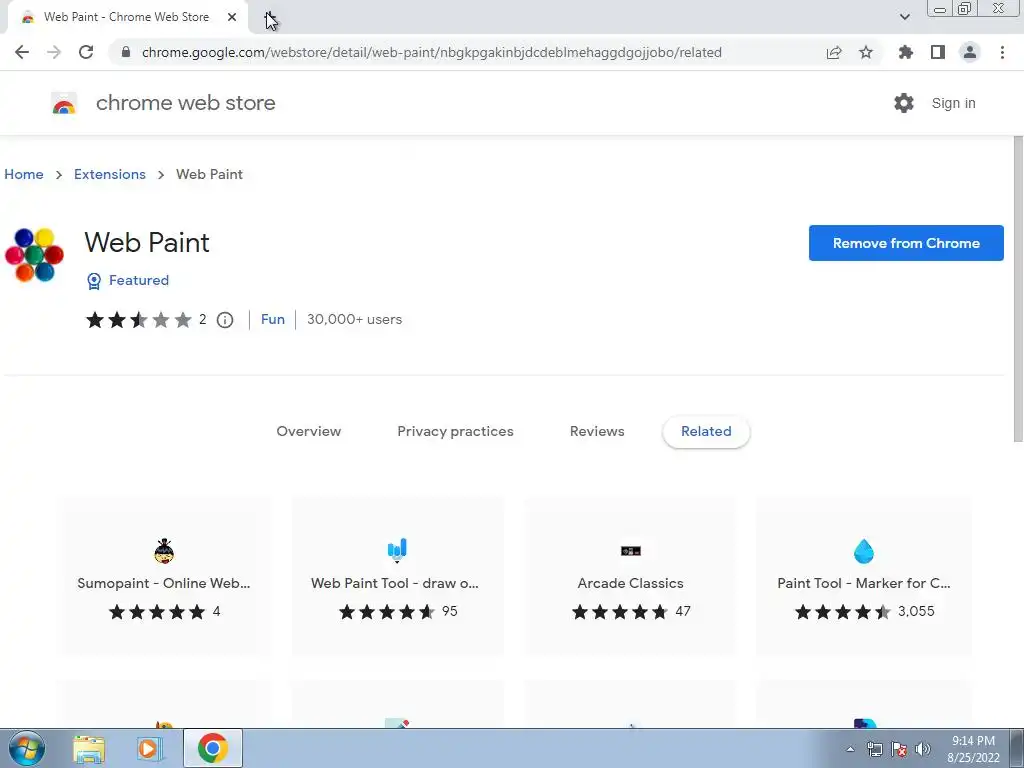Open a new browser tab
This screenshot has height=768, width=1024.
click(x=270, y=18)
